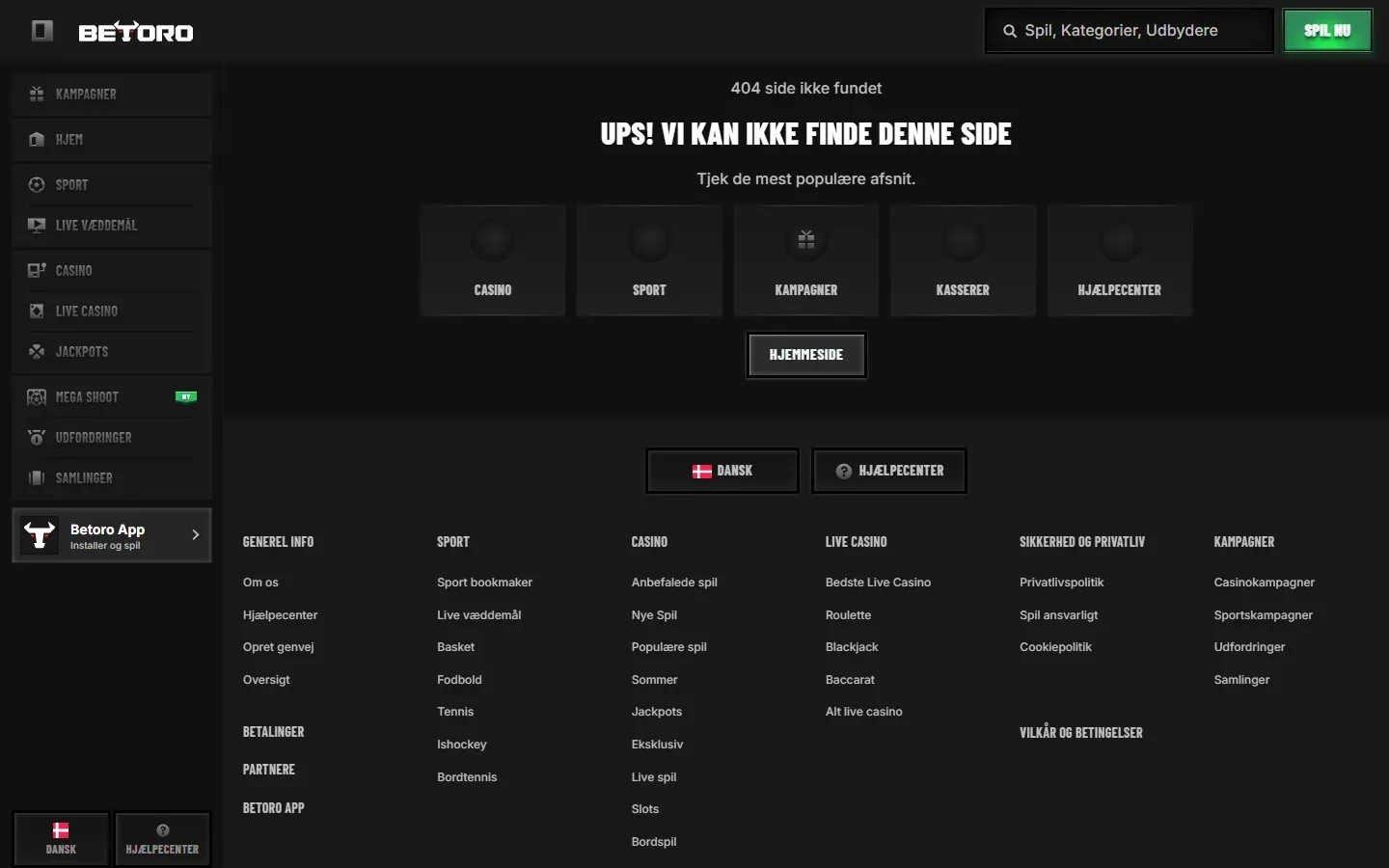Open the Udfordringer medal icon in sidebar
Image resolution: width=1389 pixels, height=868 pixels.
point(37,437)
